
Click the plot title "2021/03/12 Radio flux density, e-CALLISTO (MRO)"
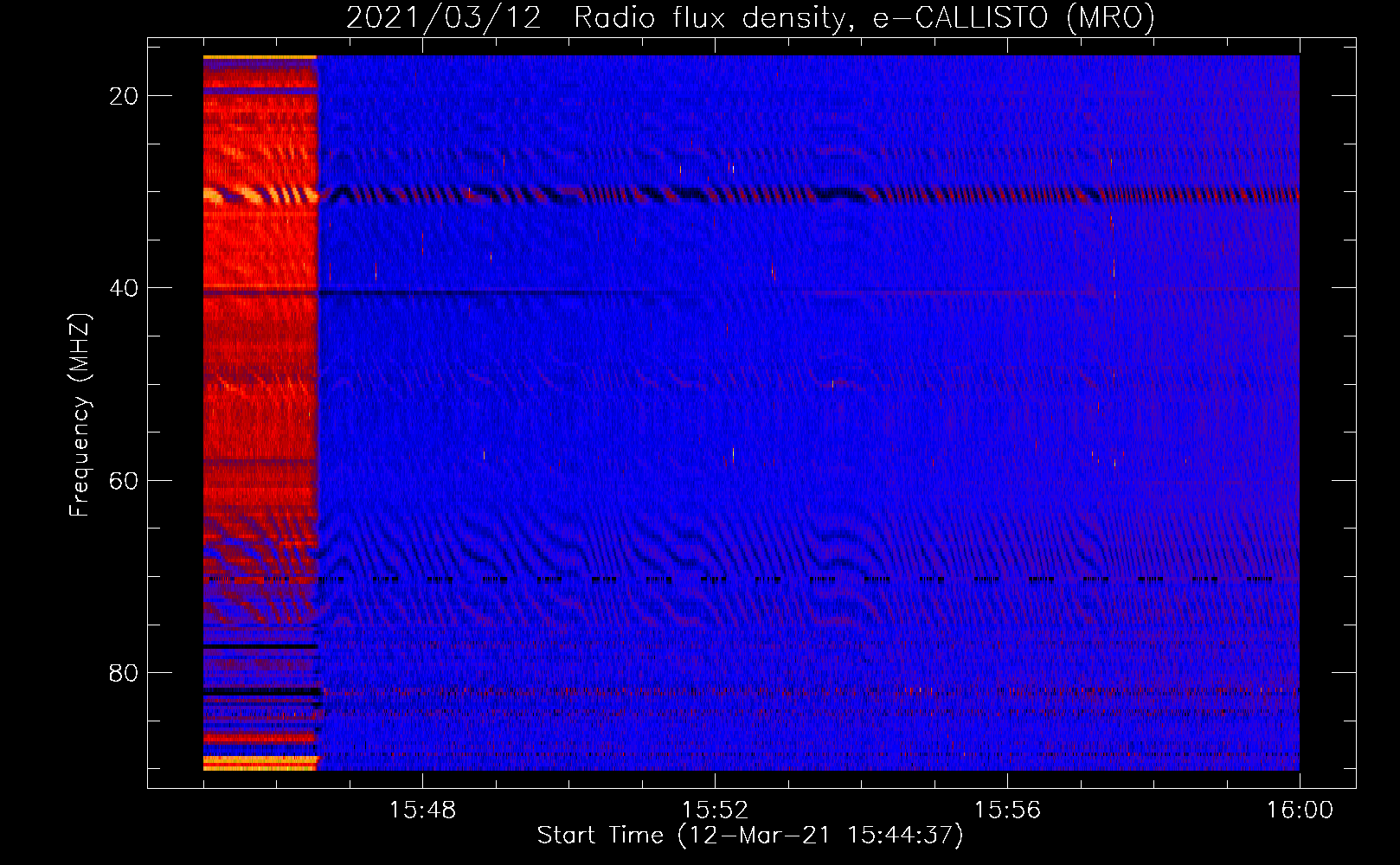pos(750,18)
